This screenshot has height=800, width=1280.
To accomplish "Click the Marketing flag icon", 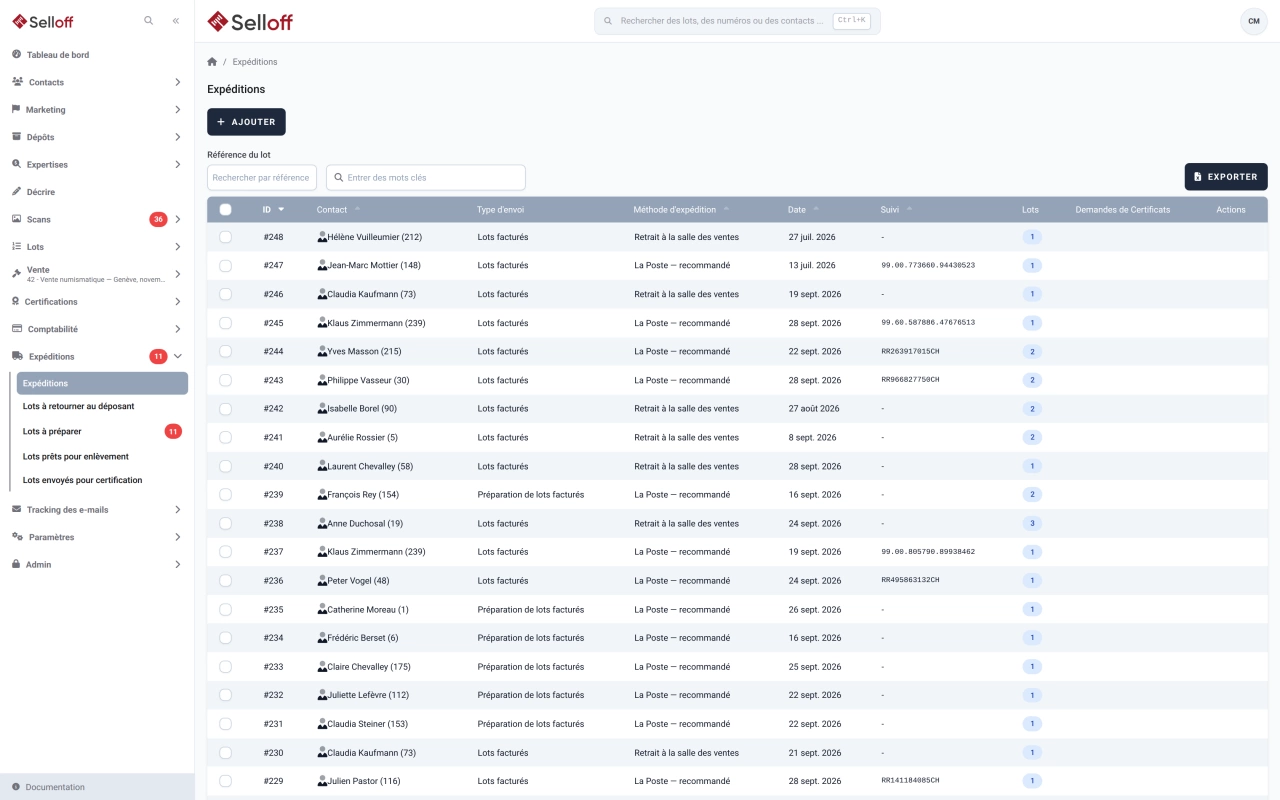I will [x=16, y=109].
